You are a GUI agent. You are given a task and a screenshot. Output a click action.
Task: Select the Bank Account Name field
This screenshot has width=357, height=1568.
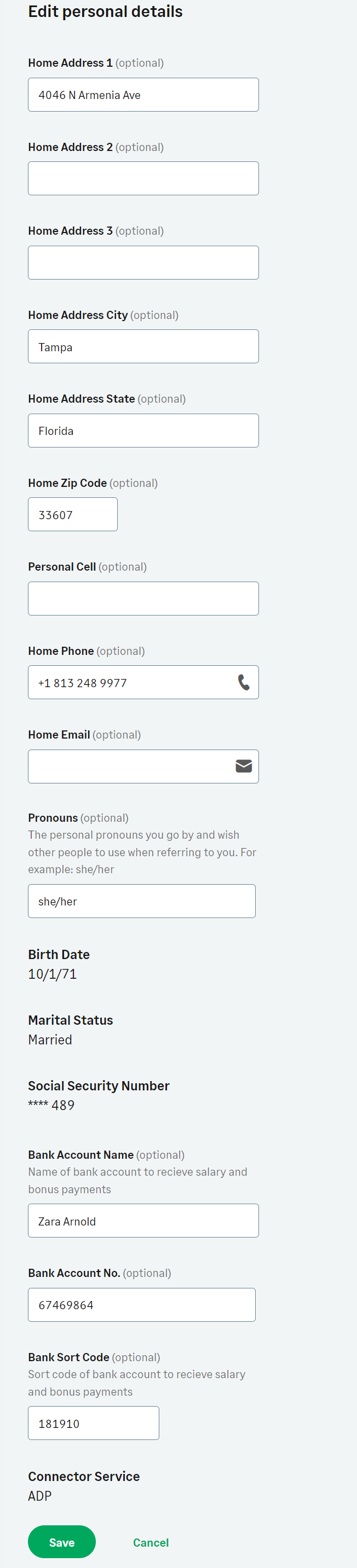[143, 1221]
